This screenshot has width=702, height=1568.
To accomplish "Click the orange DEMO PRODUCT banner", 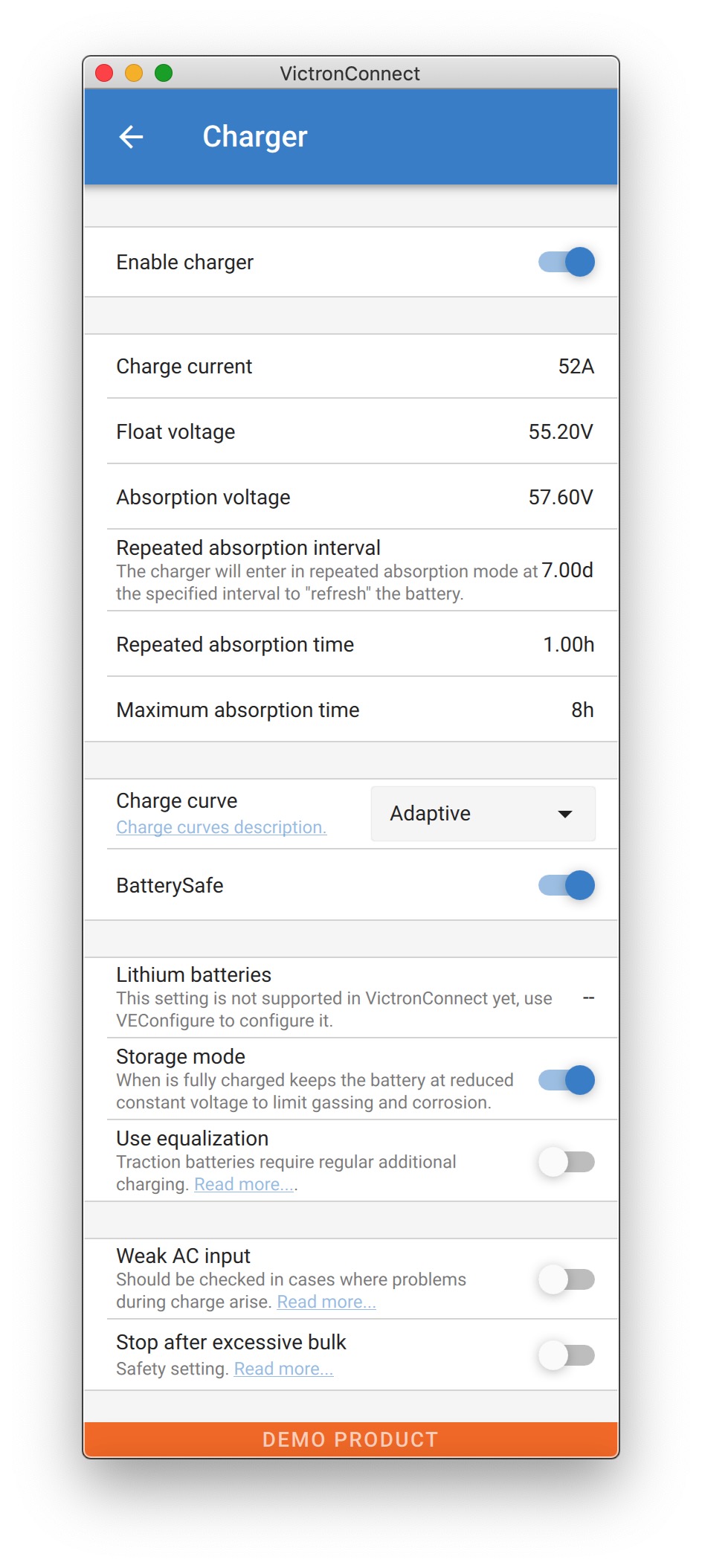I will [351, 1439].
